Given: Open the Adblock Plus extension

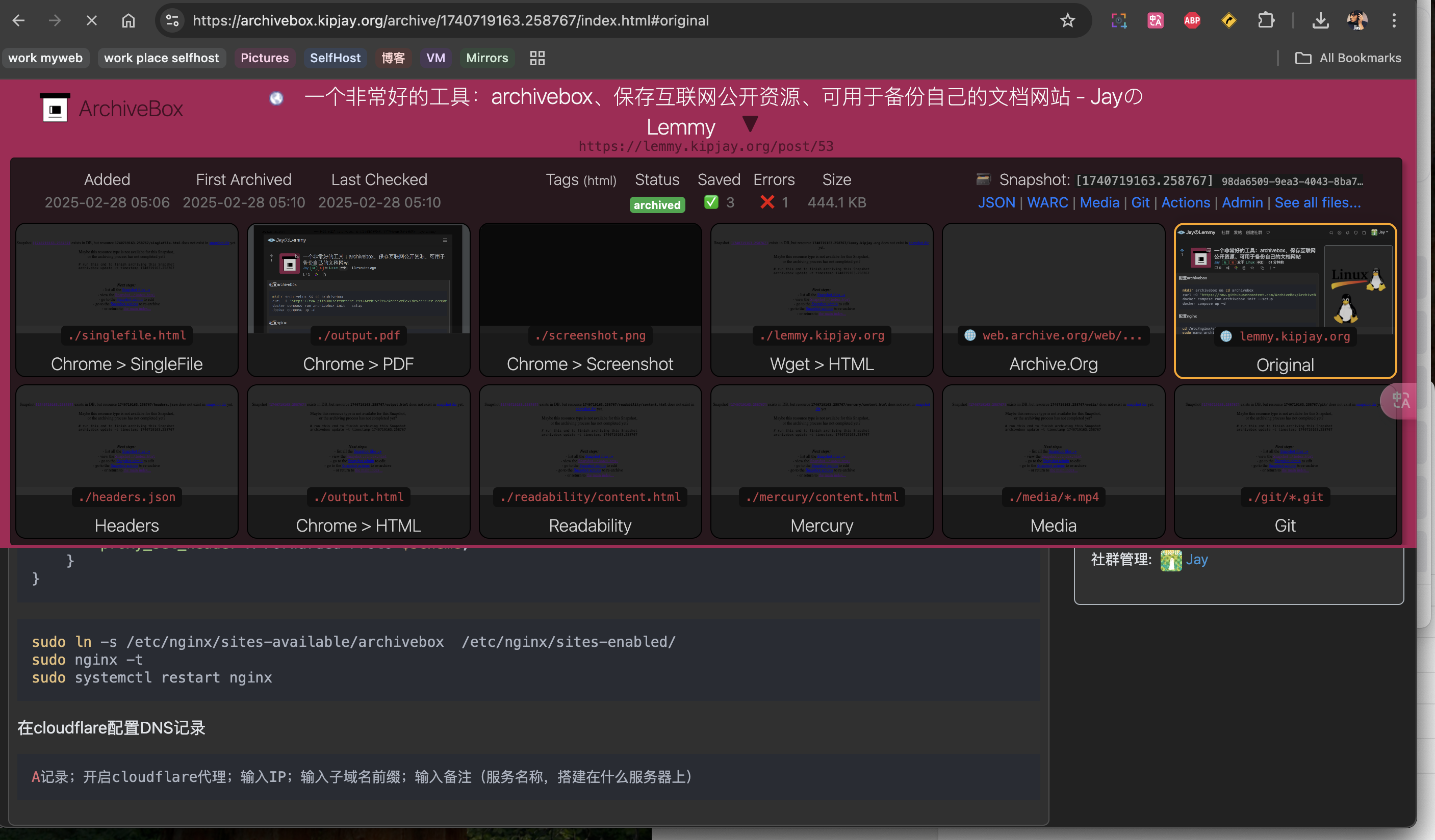Looking at the screenshot, I should pyautogui.click(x=1192, y=21).
